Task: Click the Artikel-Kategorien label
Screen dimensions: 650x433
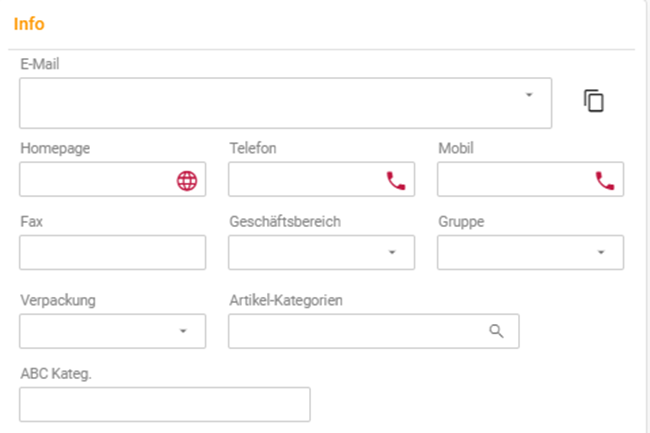Action: pos(286,300)
